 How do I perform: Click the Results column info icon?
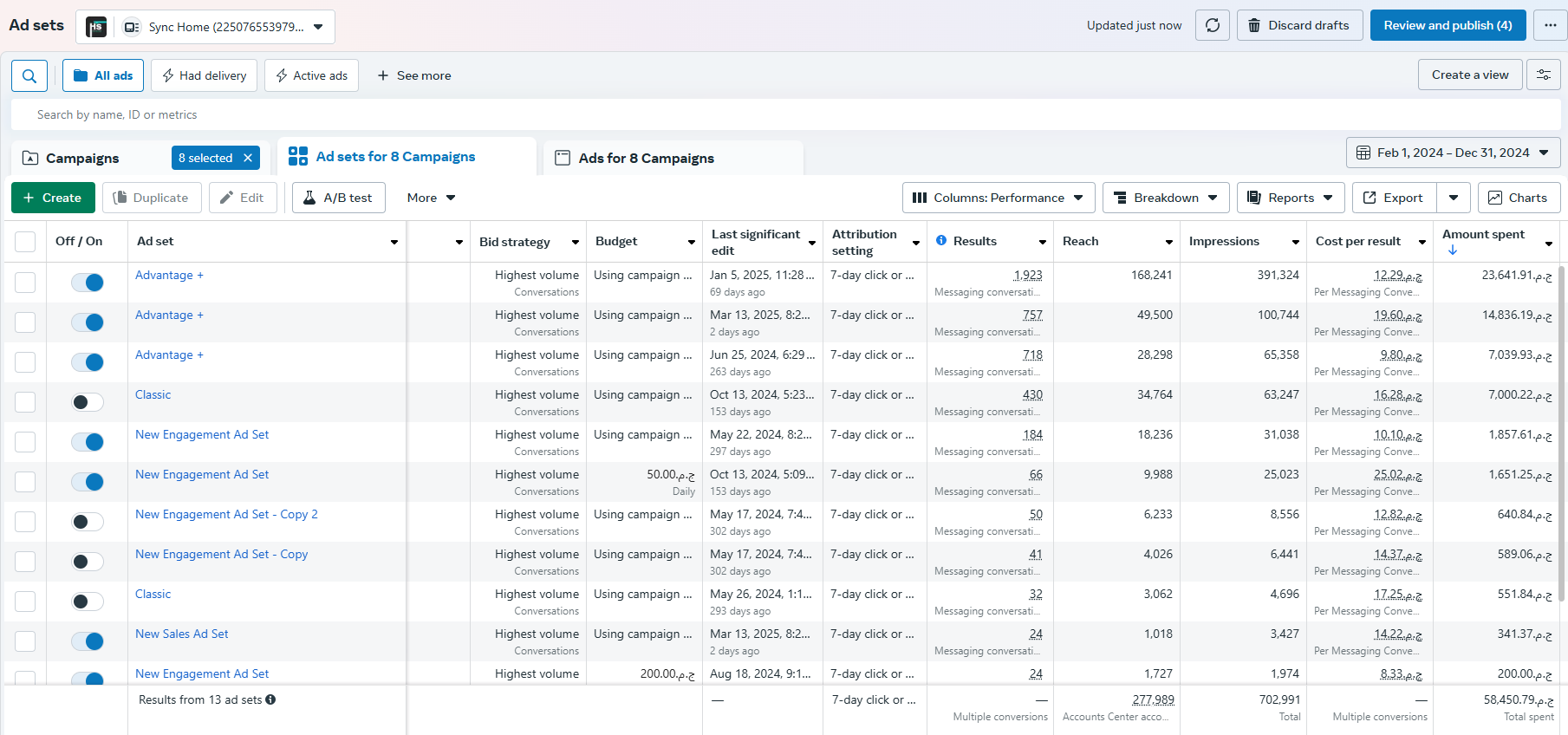click(x=941, y=241)
